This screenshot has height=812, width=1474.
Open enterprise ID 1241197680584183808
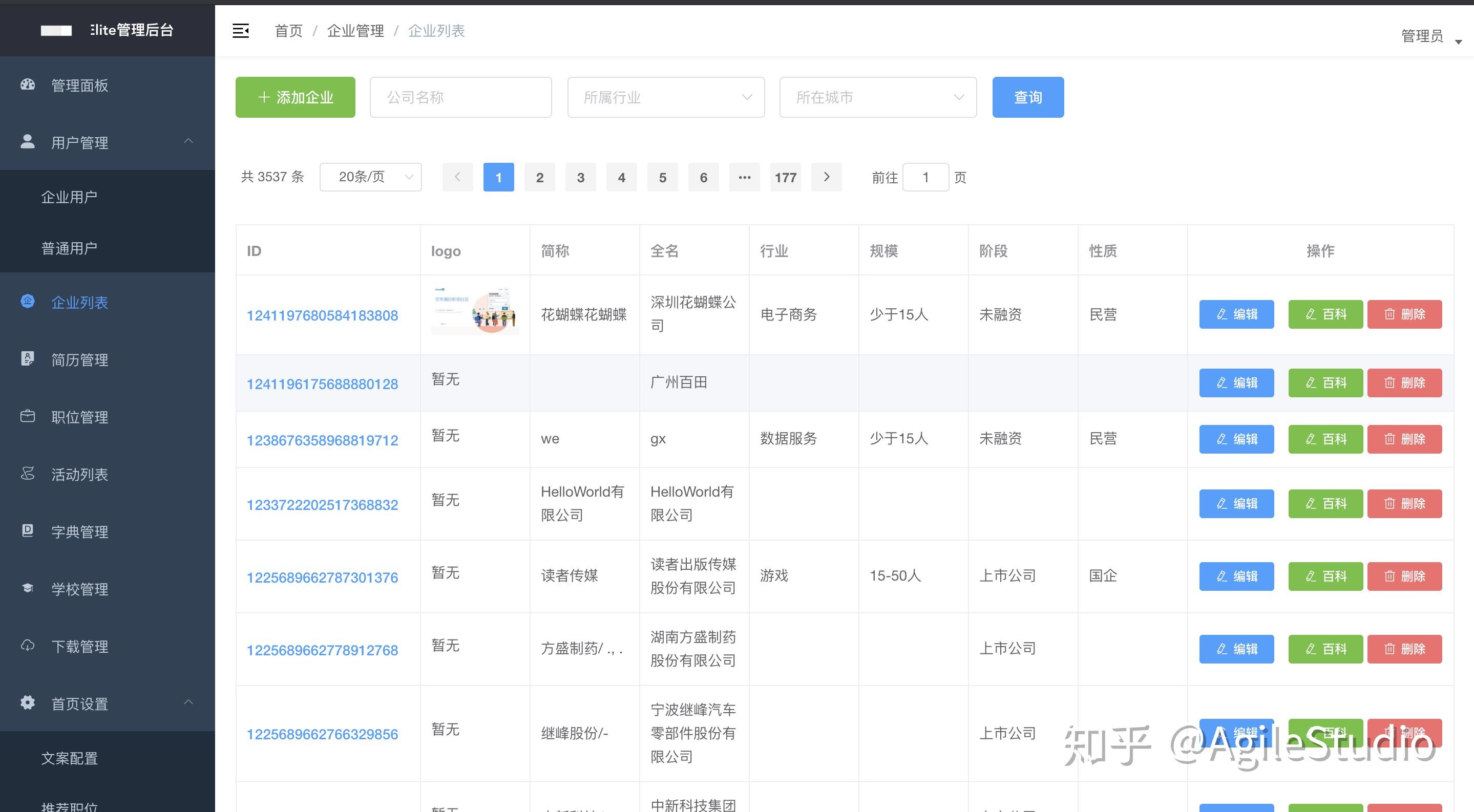click(322, 315)
